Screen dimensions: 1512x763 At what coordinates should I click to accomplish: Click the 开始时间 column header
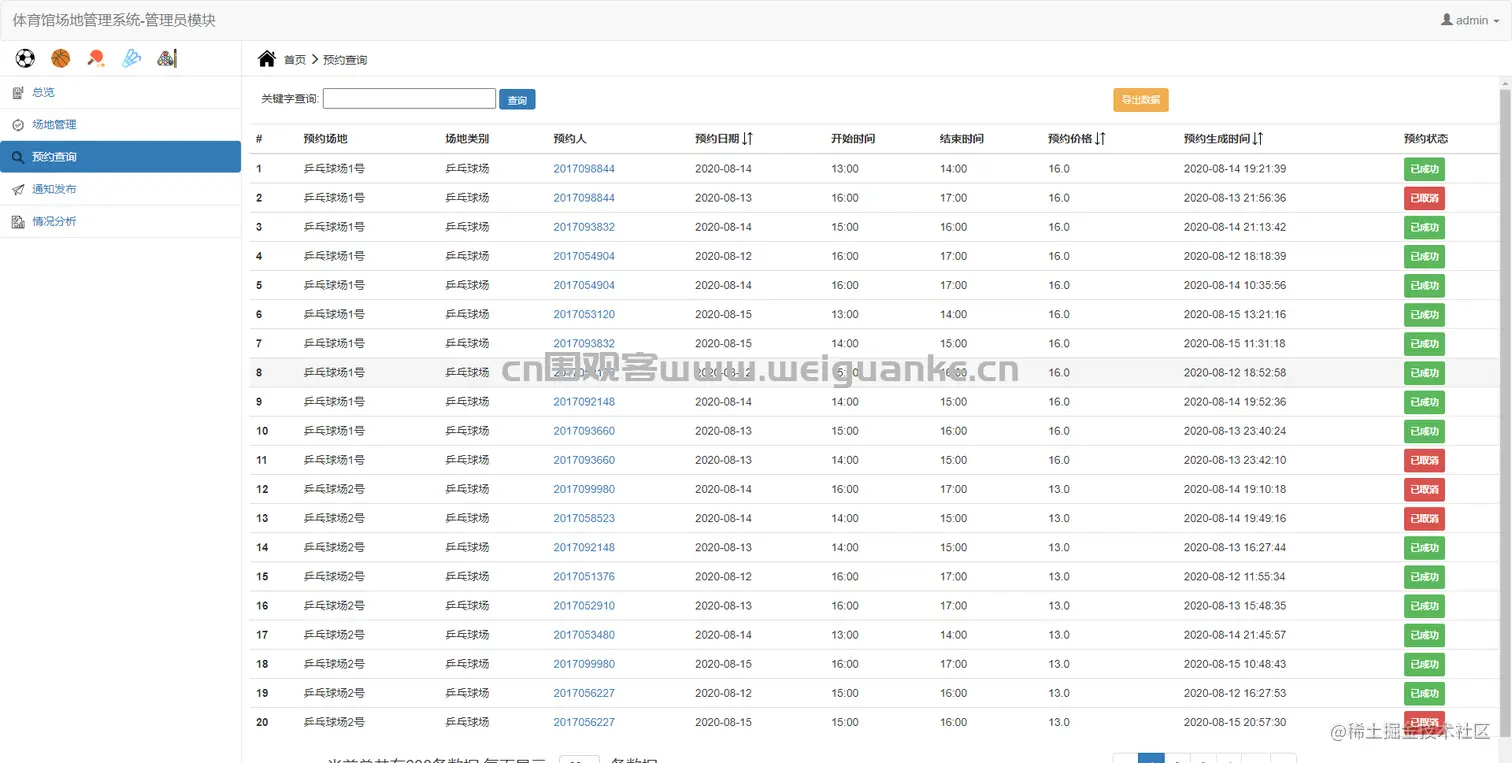tap(853, 139)
